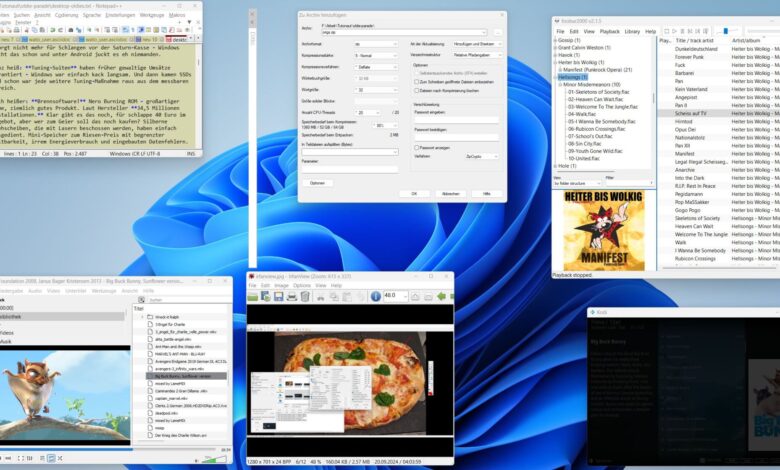Screen dimensions: 780x470
Task: Open the Kompressionsstärke dropdown
Action: 376,55
